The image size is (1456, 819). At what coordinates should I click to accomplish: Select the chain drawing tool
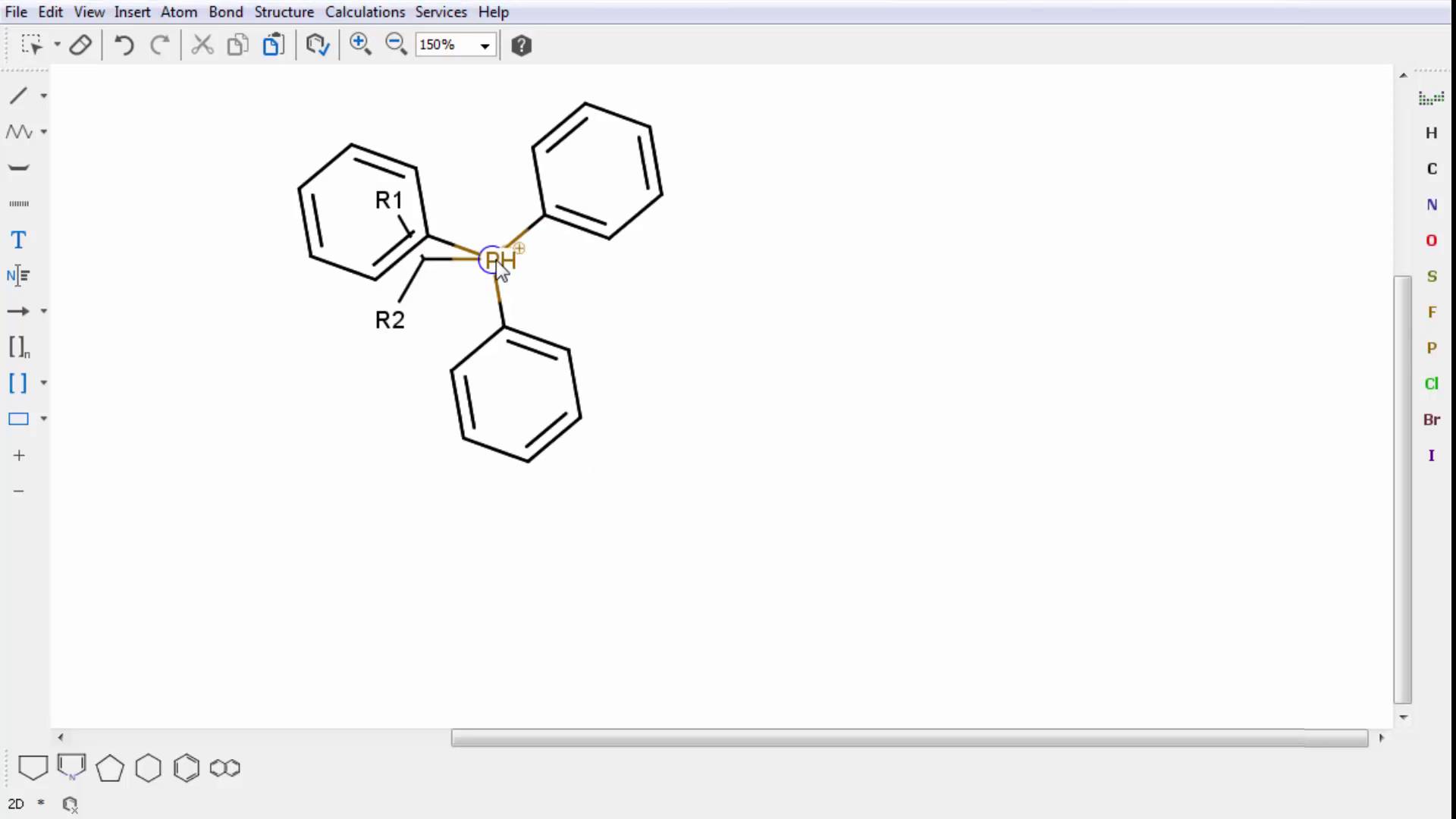click(19, 132)
